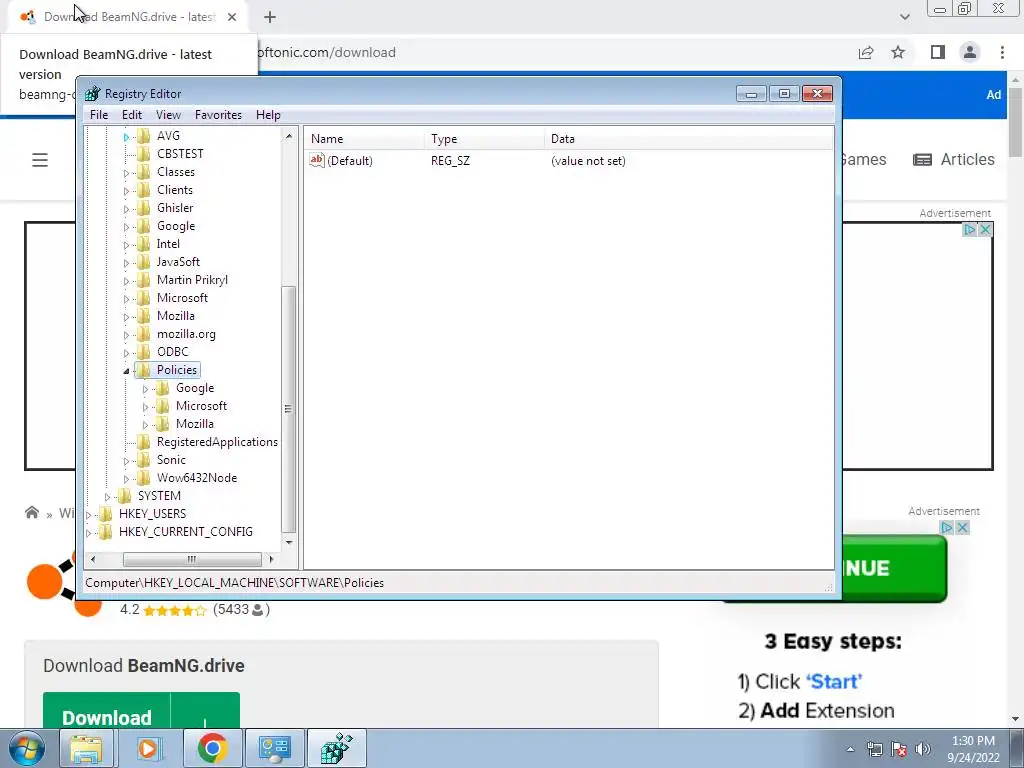Image resolution: width=1024 pixels, height=768 pixels.
Task: Expand the AVG registry key
Action: click(x=126, y=137)
